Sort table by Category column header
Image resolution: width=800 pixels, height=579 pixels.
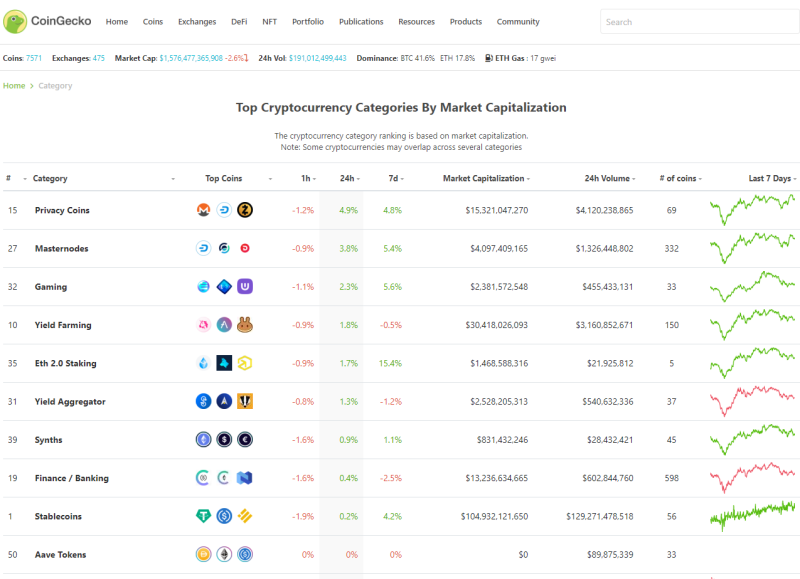click(50, 178)
